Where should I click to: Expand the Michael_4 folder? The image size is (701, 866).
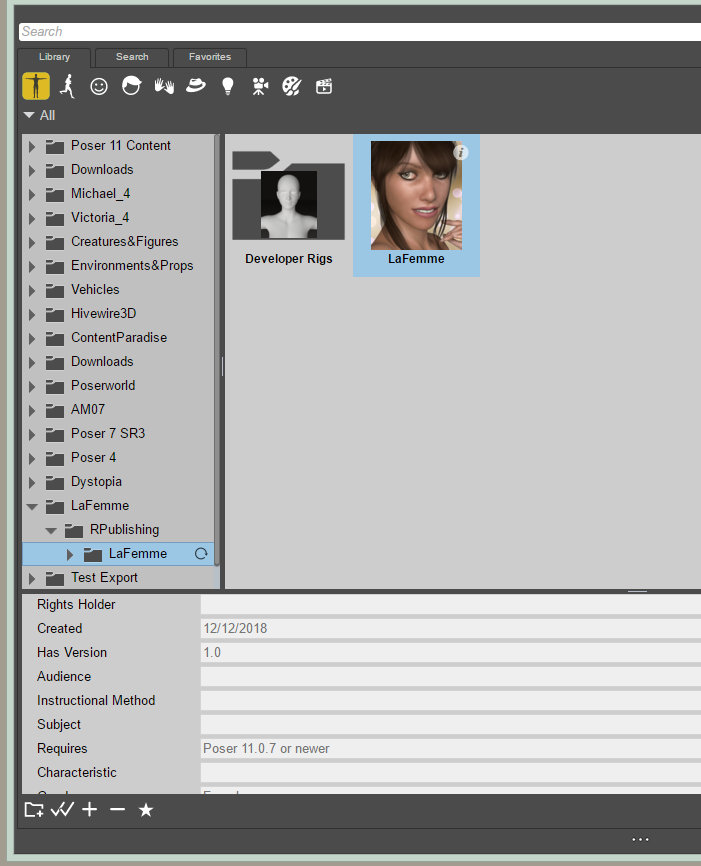click(x=32, y=194)
